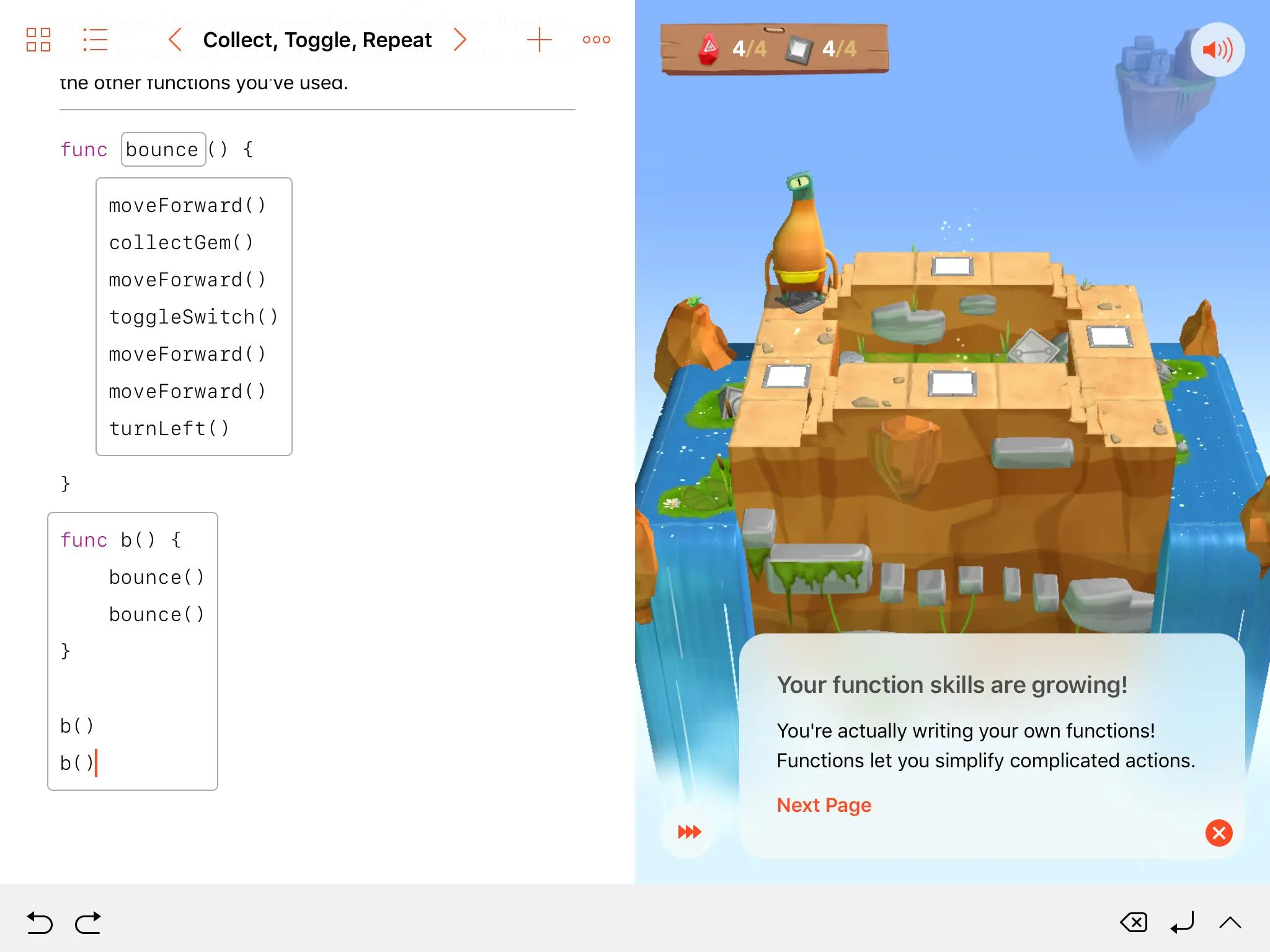Mute the sound speaker button
This screenshot has height=952, width=1270.
pyautogui.click(x=1217, y=50)
